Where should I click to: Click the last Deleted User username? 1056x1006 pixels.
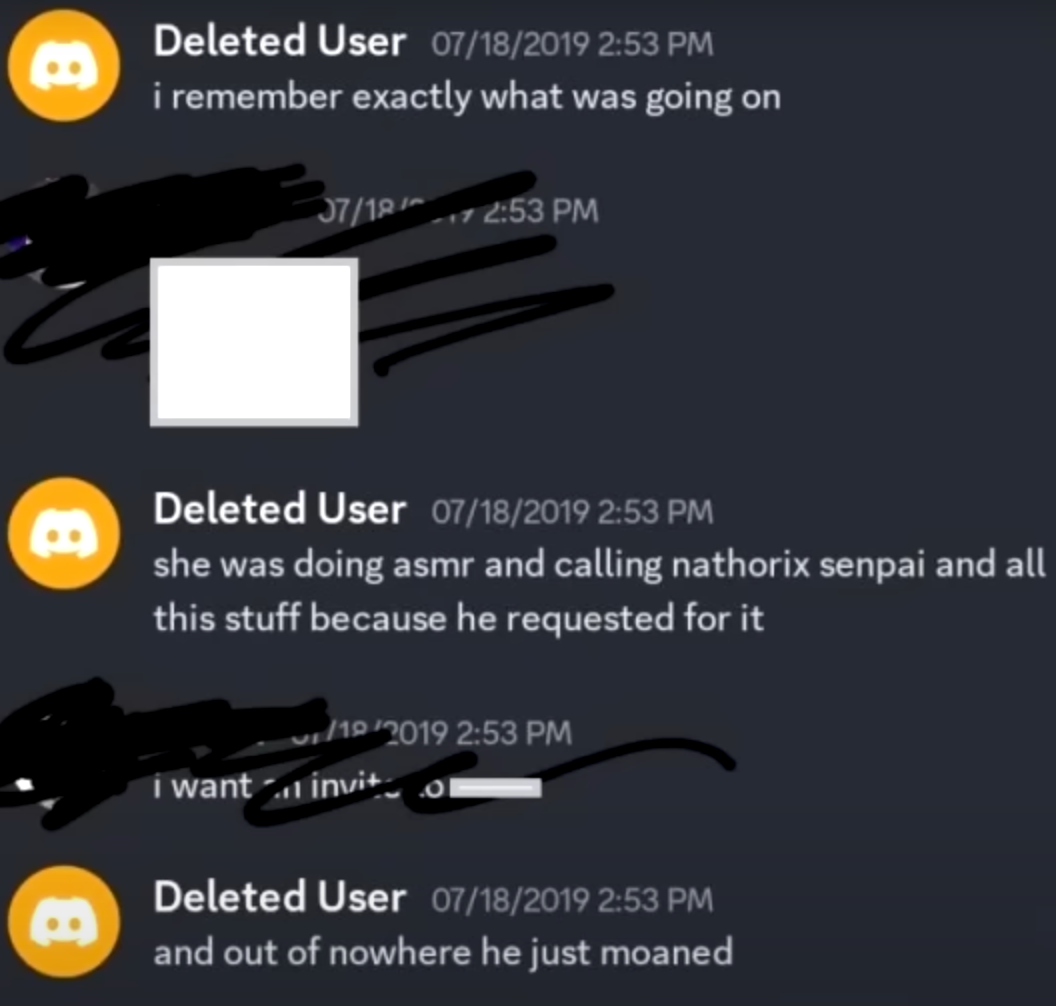pos(279,898)
